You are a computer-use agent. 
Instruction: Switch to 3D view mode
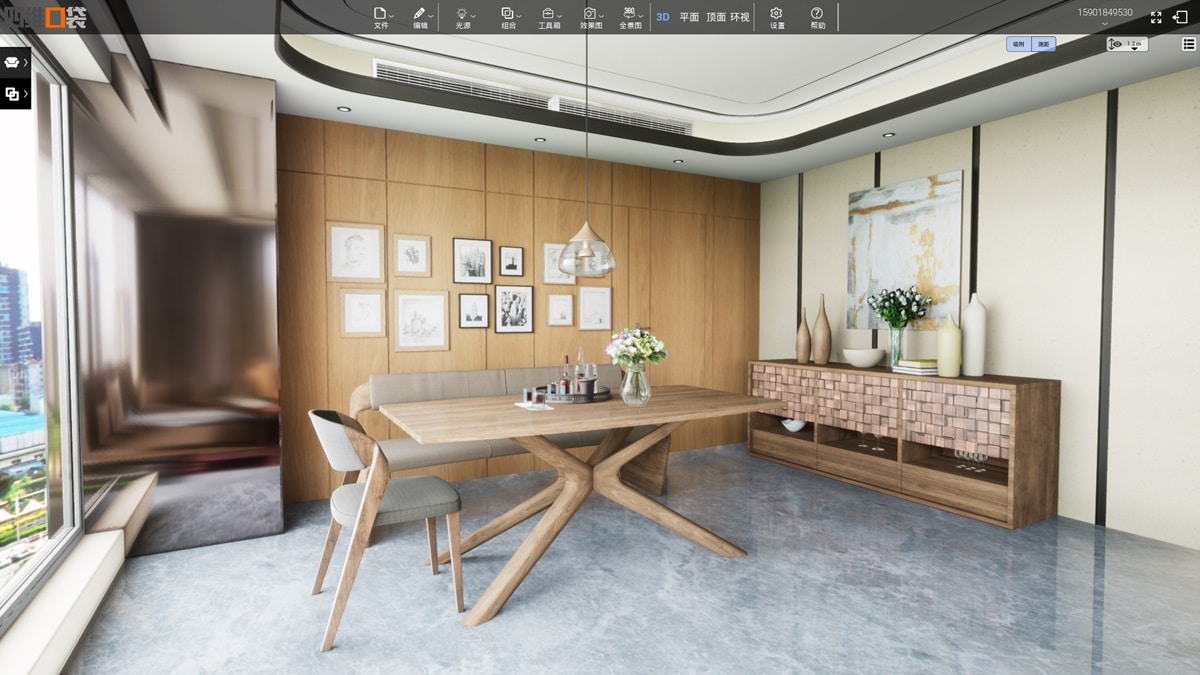coord(662,17)
